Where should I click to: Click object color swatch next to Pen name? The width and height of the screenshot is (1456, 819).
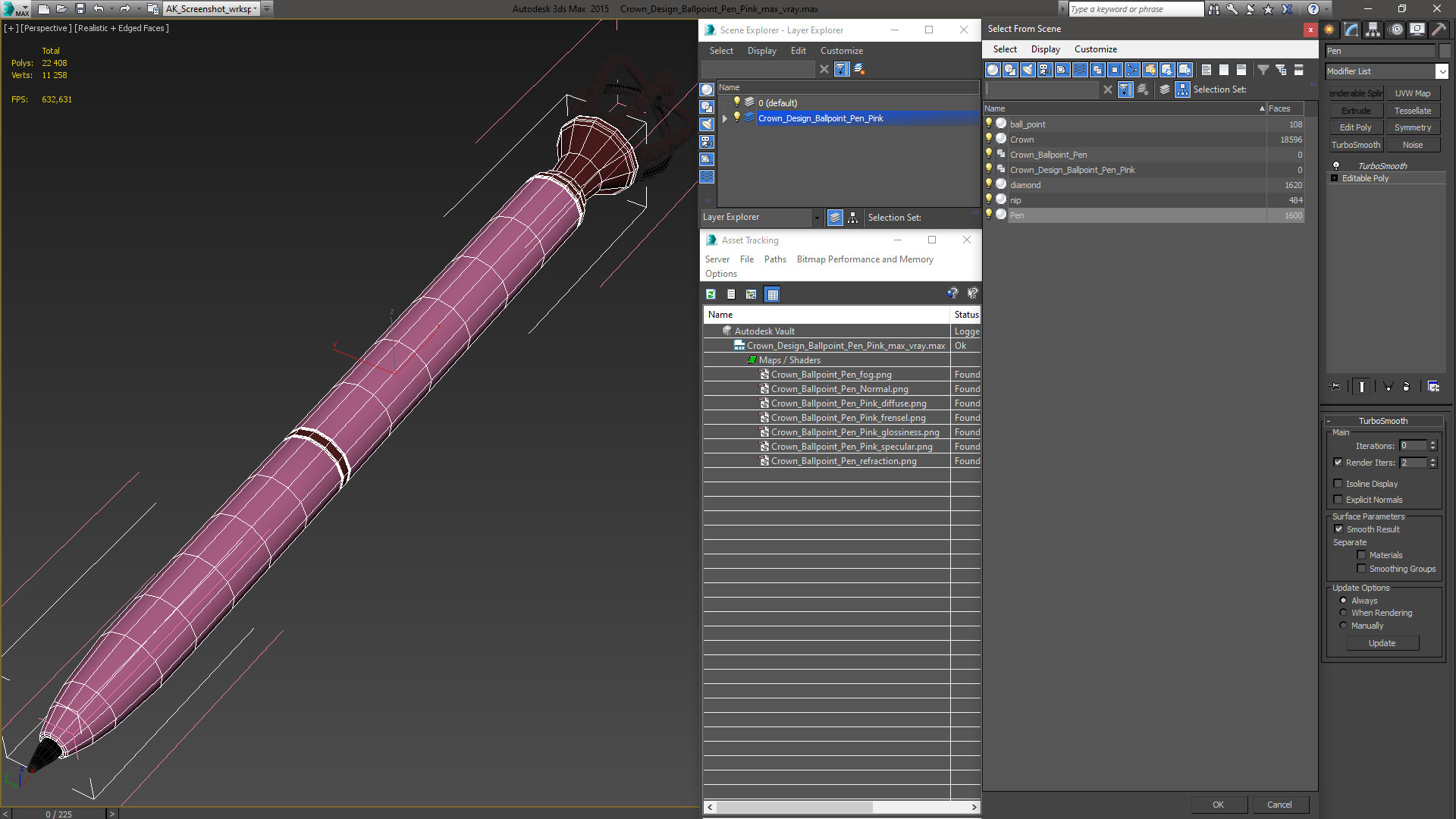pyautogui.click(x=1444, y=51)
